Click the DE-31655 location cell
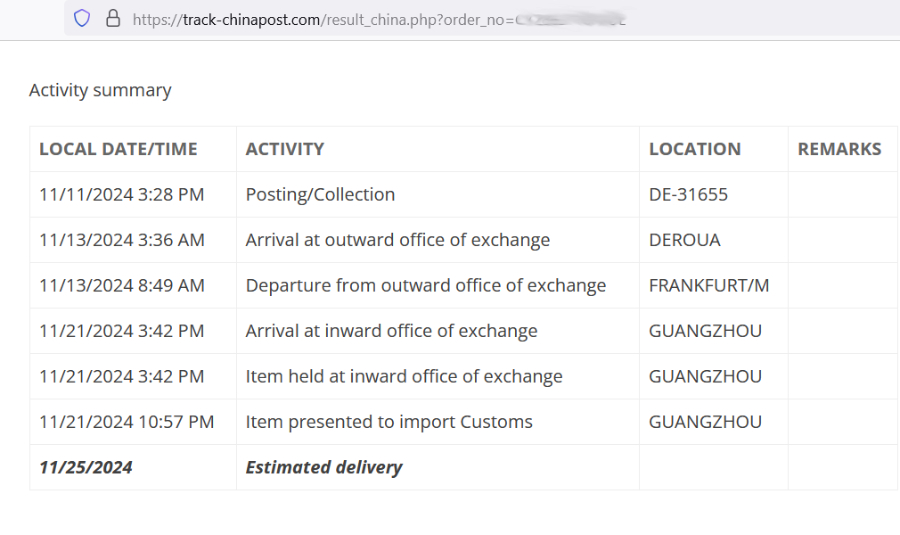The image size is (900, 535). click(x=688, y=195)
